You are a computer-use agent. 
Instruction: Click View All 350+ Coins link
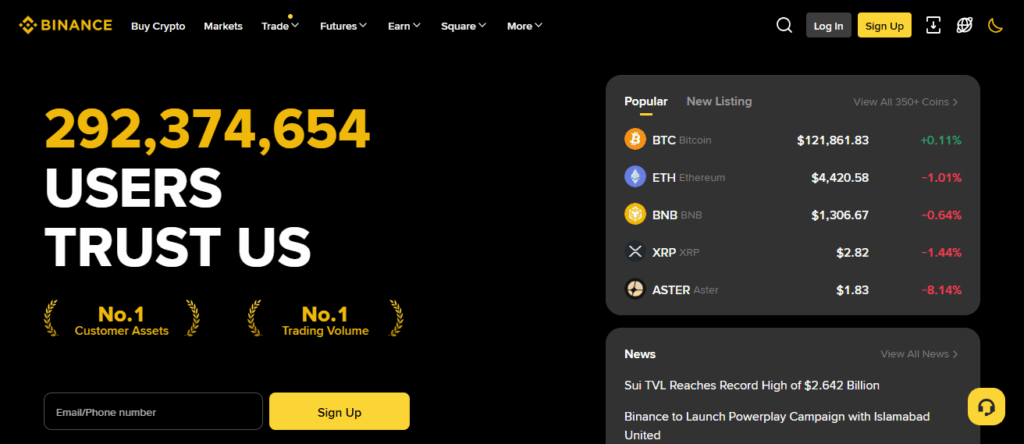905,102
